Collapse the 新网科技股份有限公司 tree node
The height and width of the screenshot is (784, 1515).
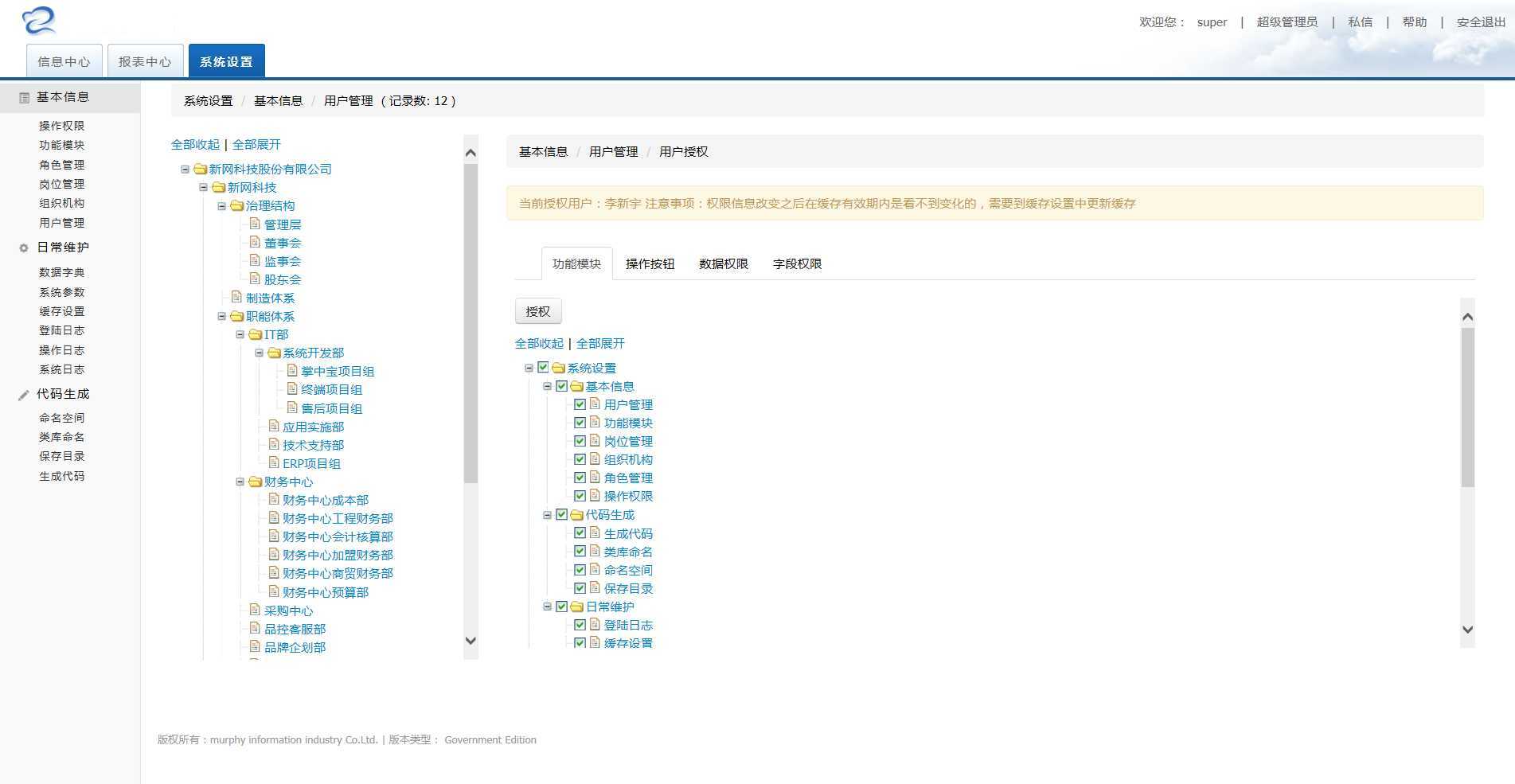[185, 169]
